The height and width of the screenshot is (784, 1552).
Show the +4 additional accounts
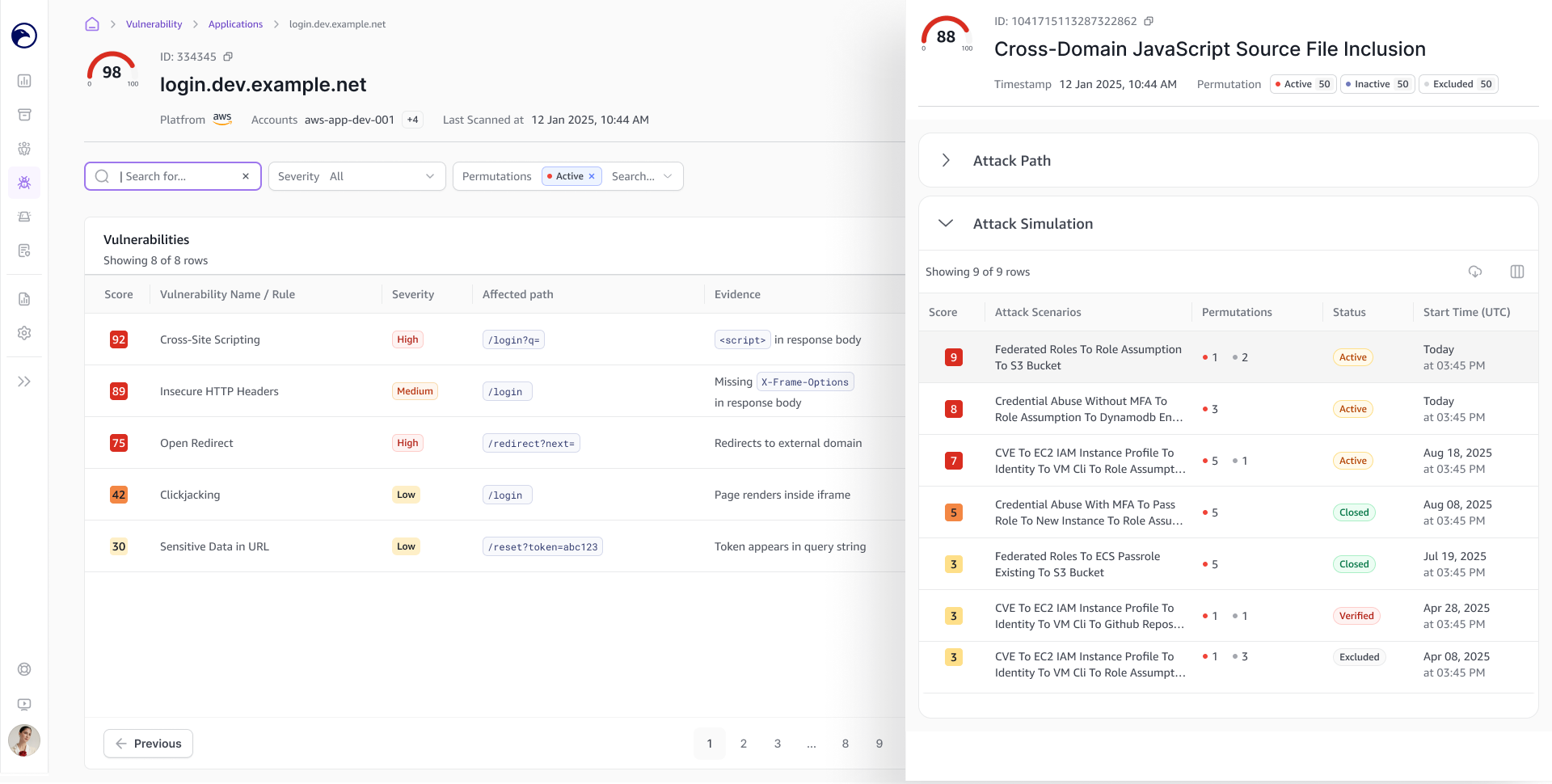pos(413,120)
